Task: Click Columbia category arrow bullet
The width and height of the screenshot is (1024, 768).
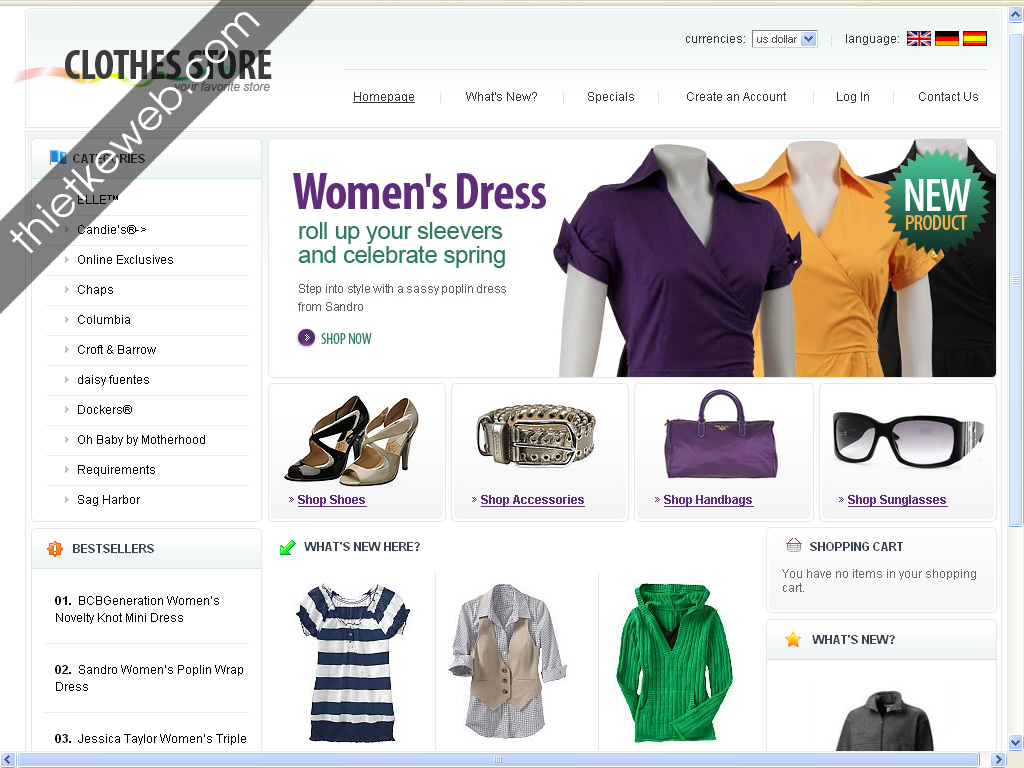Action: pyautogui.click(x=67, y=319)
